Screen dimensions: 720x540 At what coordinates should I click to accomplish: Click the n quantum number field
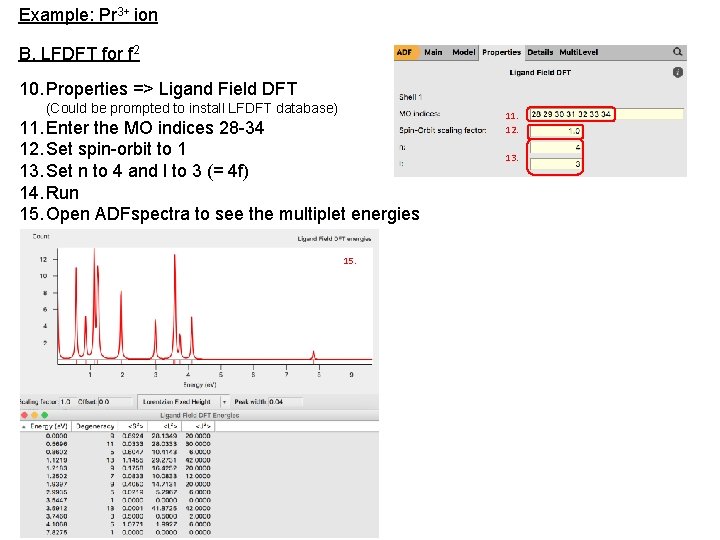tap(556, 147)
